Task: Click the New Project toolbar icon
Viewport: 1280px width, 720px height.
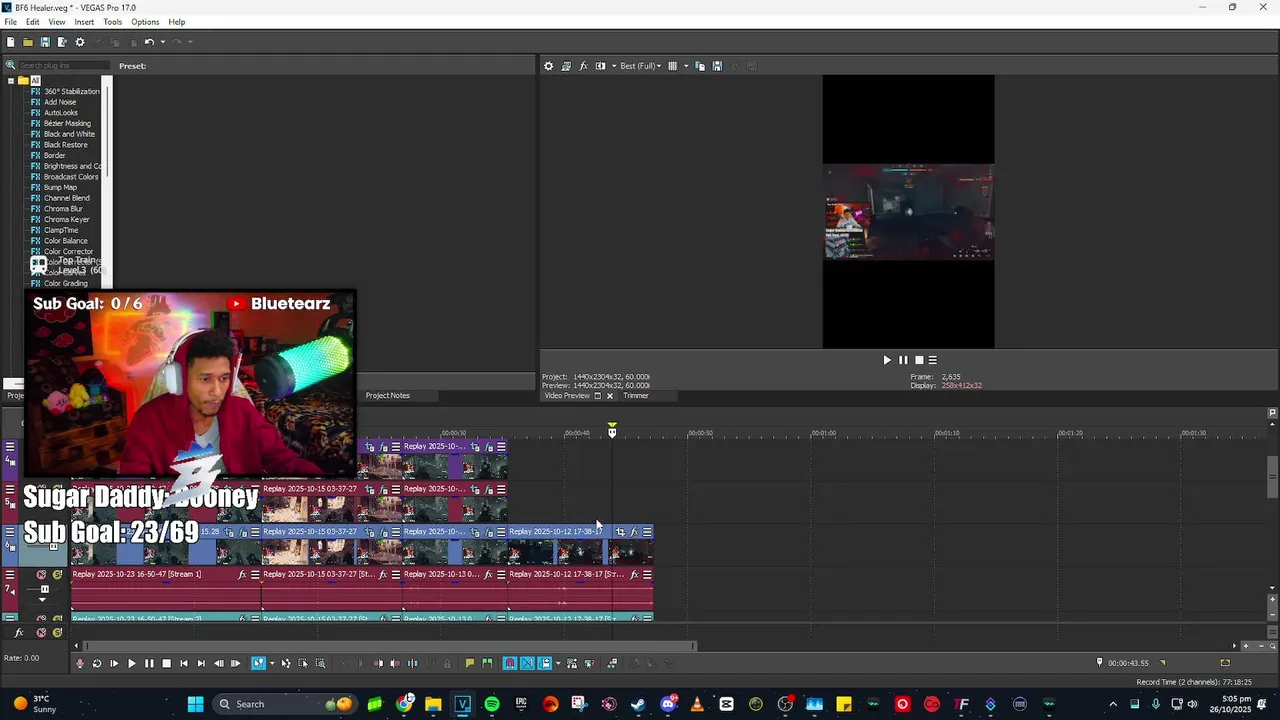Action: [11, 42]
